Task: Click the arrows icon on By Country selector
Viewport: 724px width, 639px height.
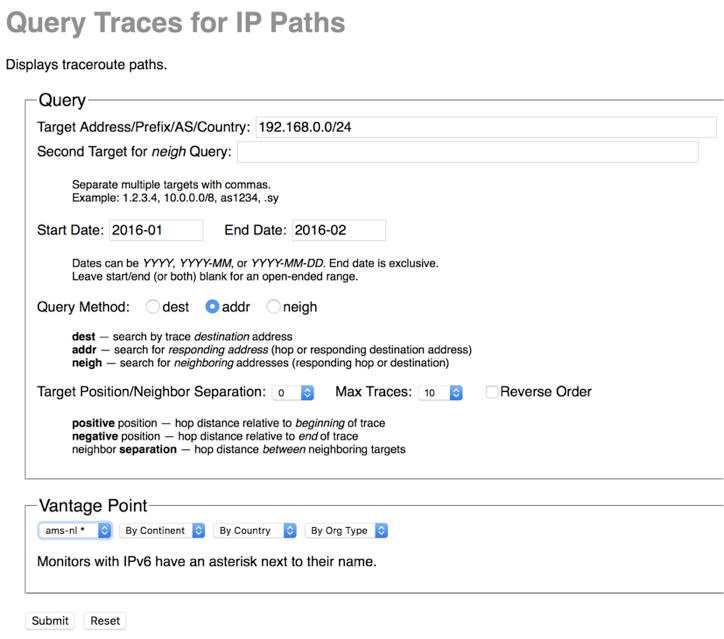Action: 290,530
